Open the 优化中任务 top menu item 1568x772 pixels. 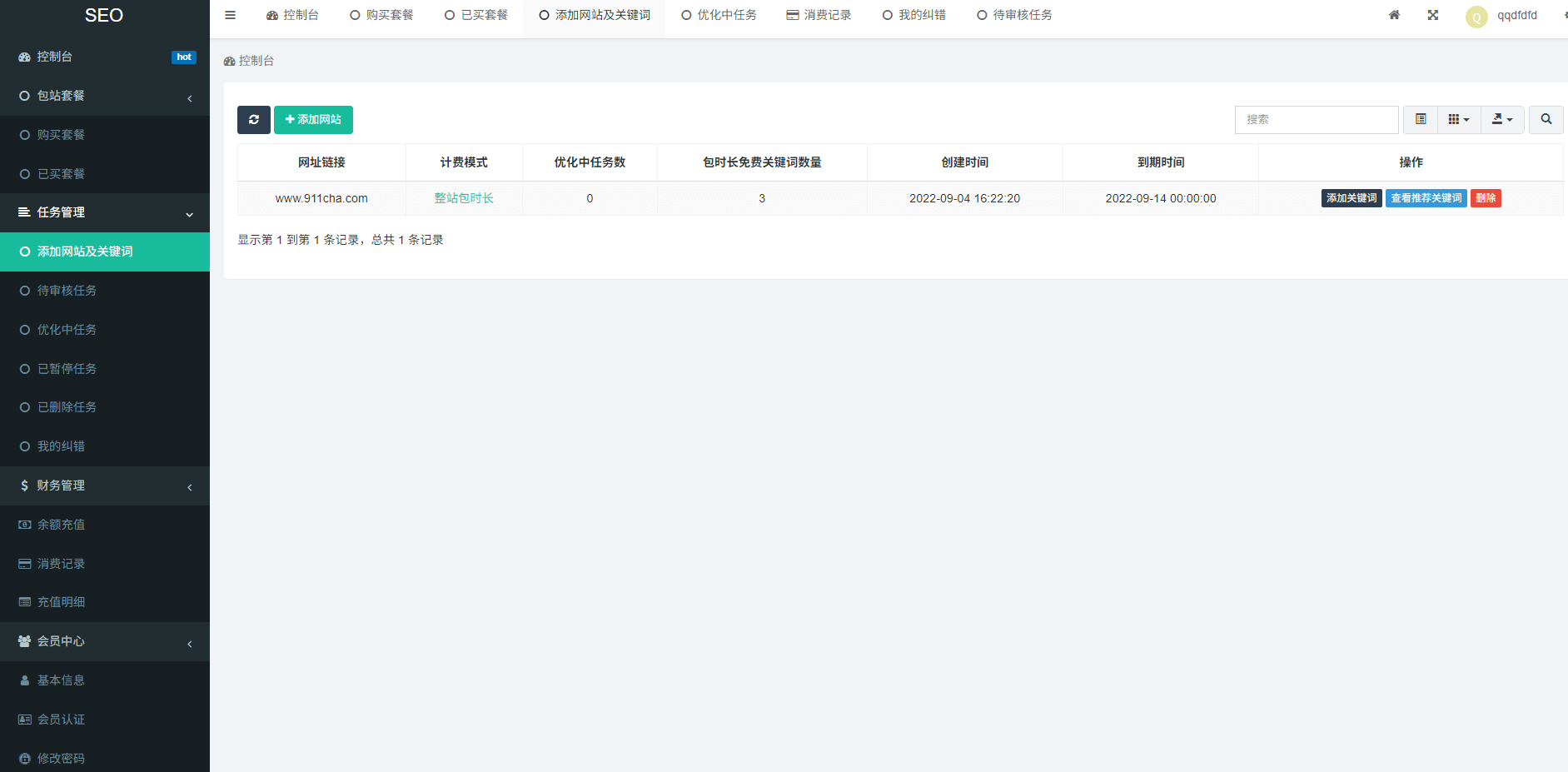tap(719, 14)
